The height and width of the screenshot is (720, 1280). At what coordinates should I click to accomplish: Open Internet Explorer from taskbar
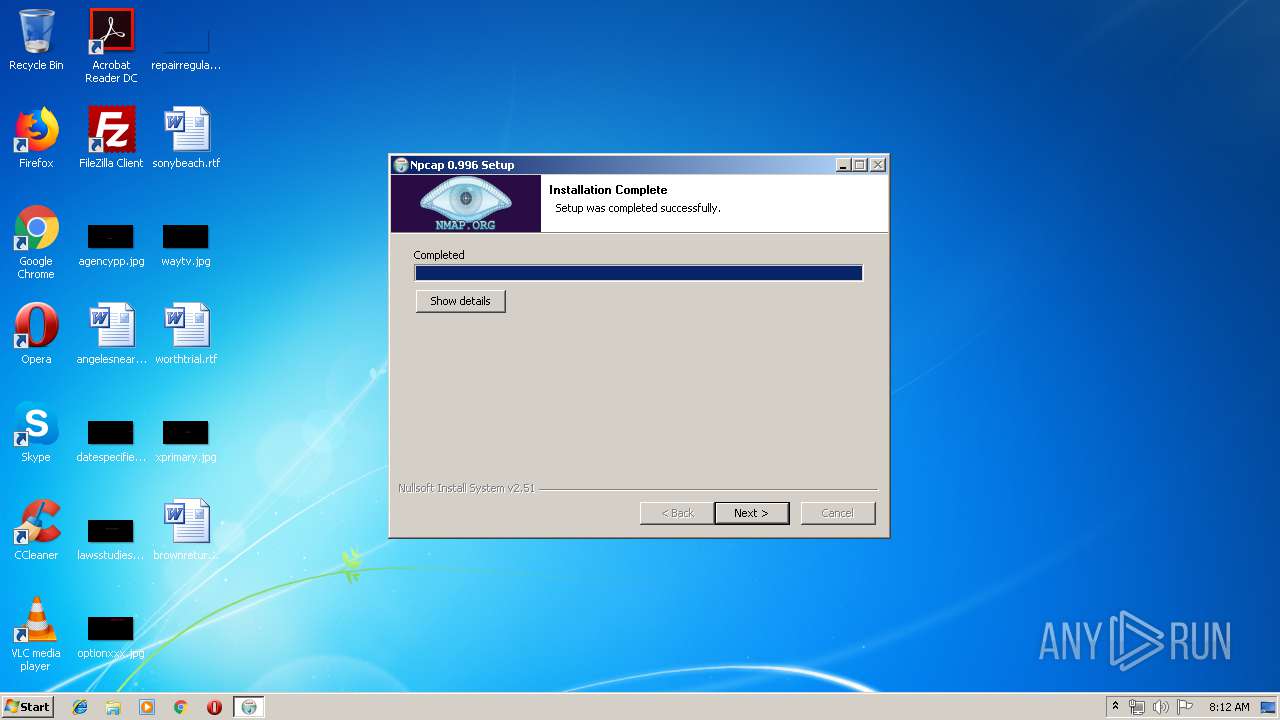(80, 707)
